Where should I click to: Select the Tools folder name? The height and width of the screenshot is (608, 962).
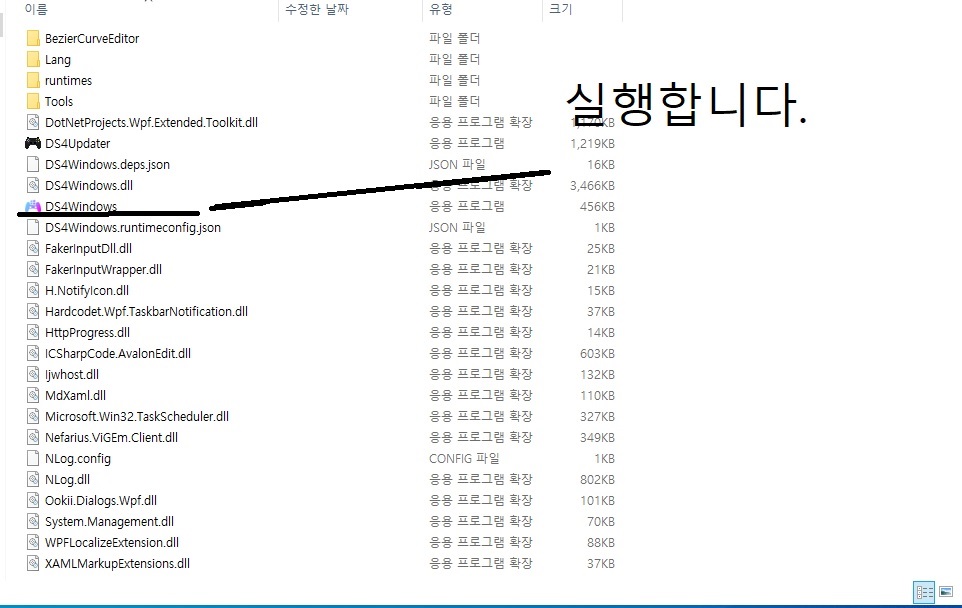coord(59,101)
